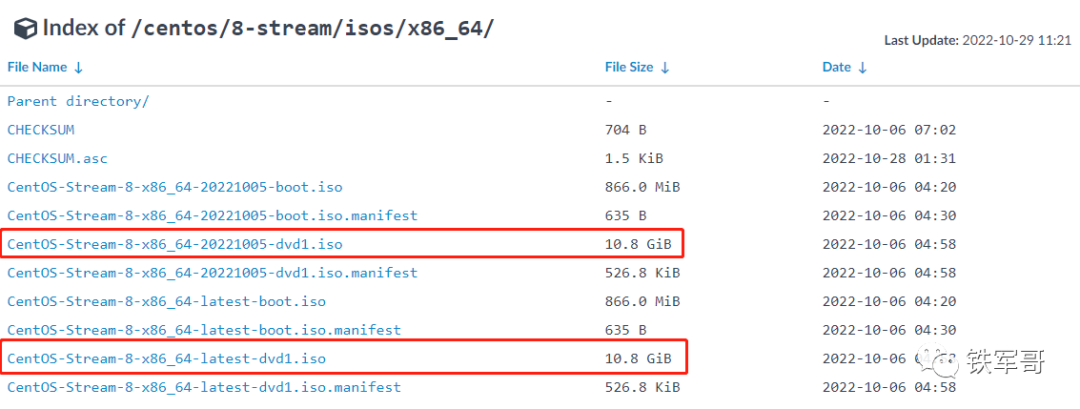This screenshot has height=409, width=1080.
Task: Go to Parent directory/
Action: pos(78,101)
